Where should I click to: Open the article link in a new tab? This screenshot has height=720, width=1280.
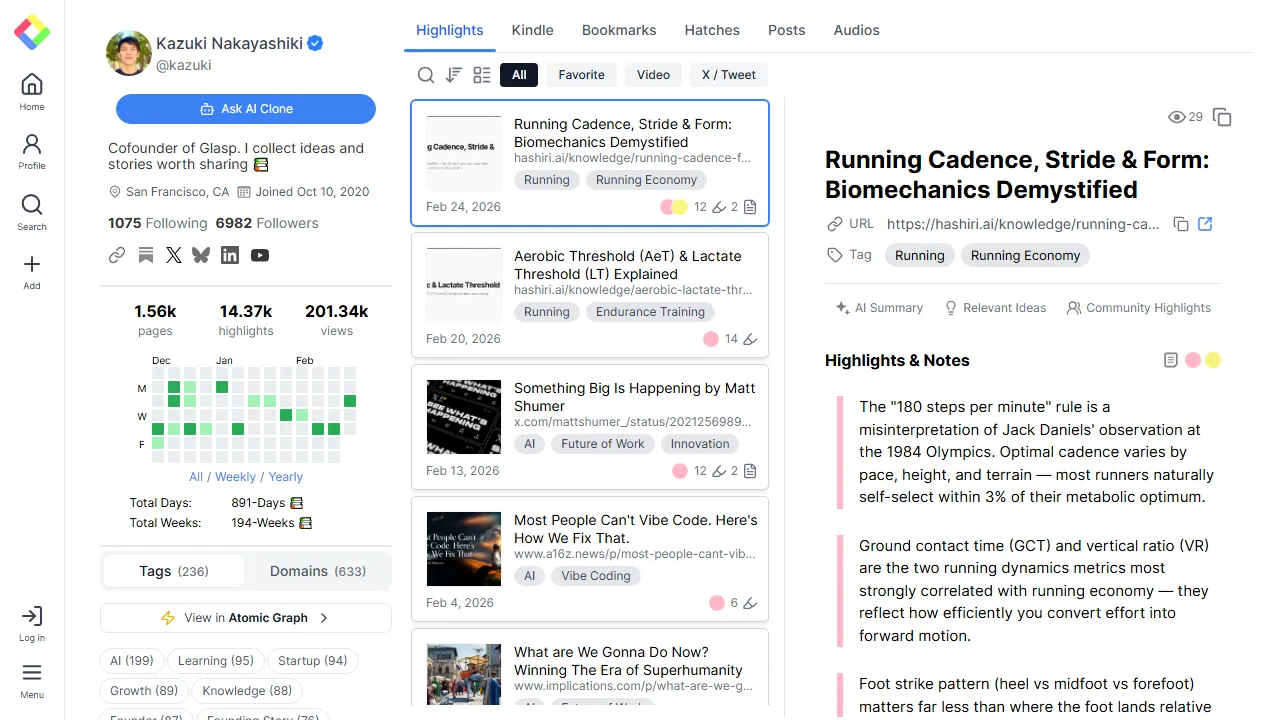point(1205,224)
